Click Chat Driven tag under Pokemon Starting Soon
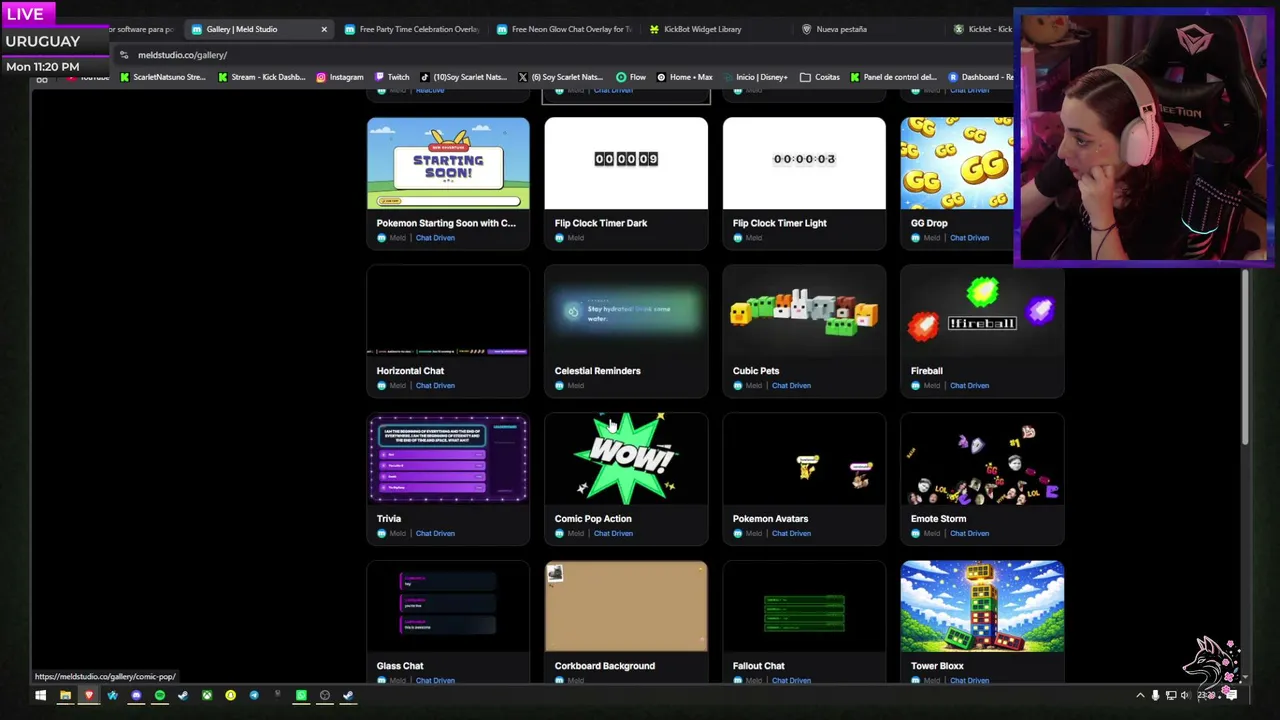Viewport: 1280px width, 720px height. [x=435, y=238]
